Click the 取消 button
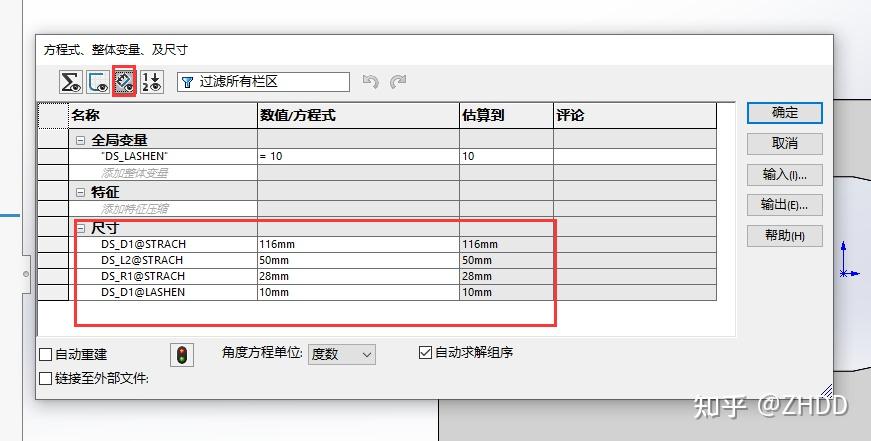871x441 pixels. [x=784, y=144]
